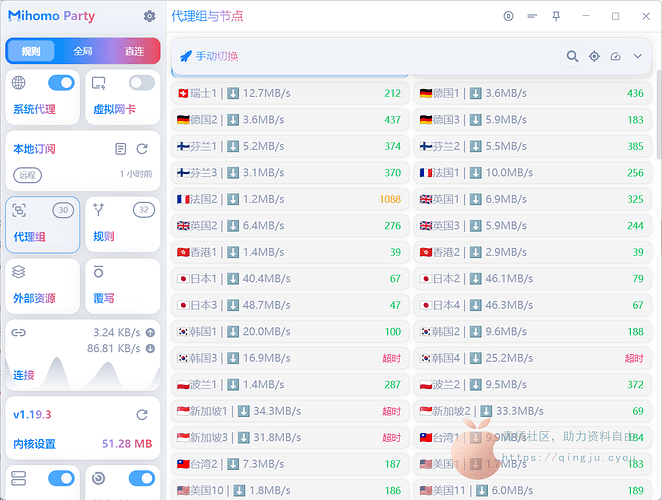Viewport: 662px width, 500px height.
Task: Select the 法国2 node with 1088 latency
Action: pos(290,199)
